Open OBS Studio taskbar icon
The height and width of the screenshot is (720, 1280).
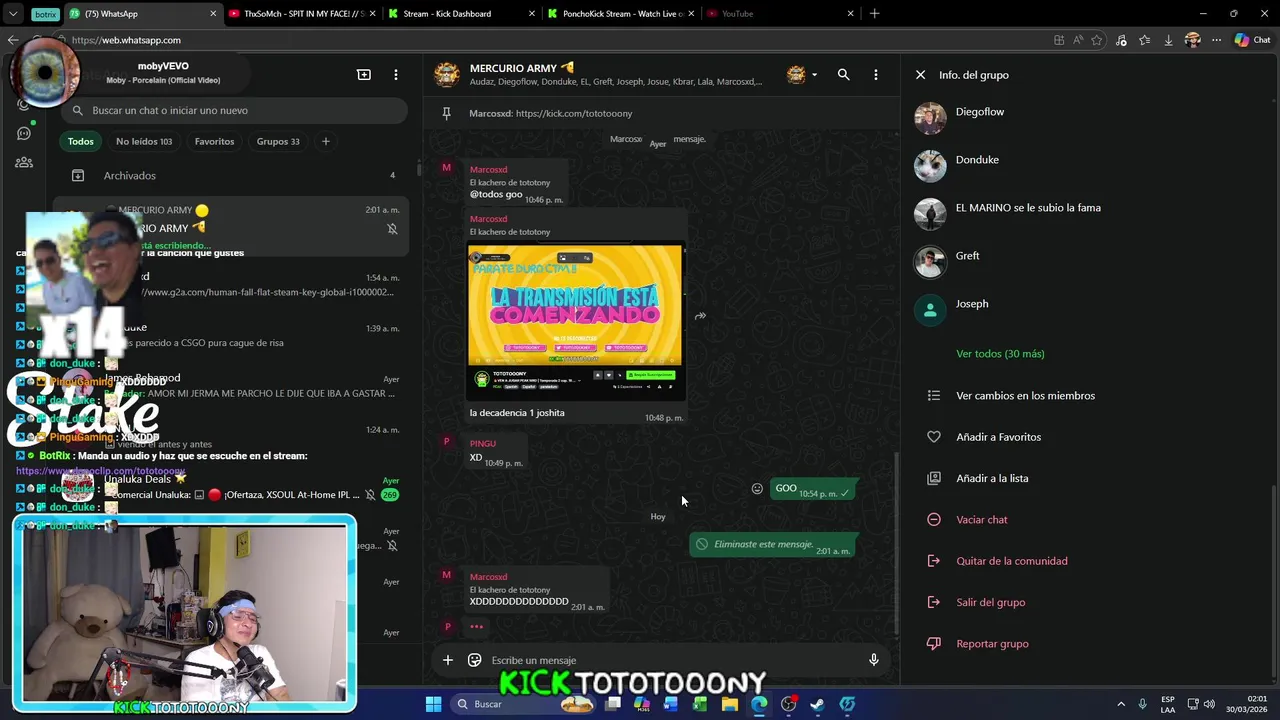(x=788, y=704)
